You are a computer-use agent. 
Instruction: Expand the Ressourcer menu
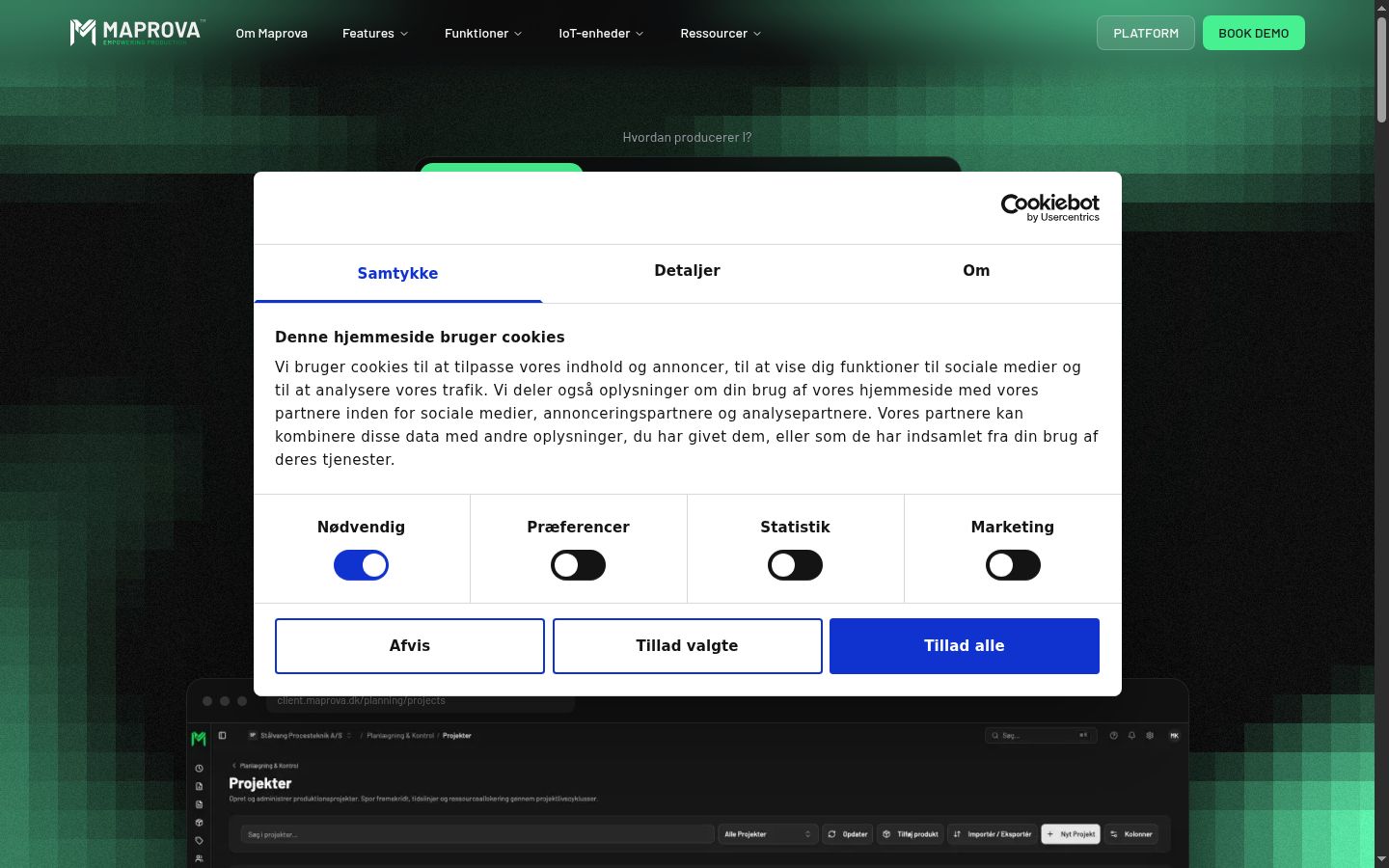click(x=721, y=33)
